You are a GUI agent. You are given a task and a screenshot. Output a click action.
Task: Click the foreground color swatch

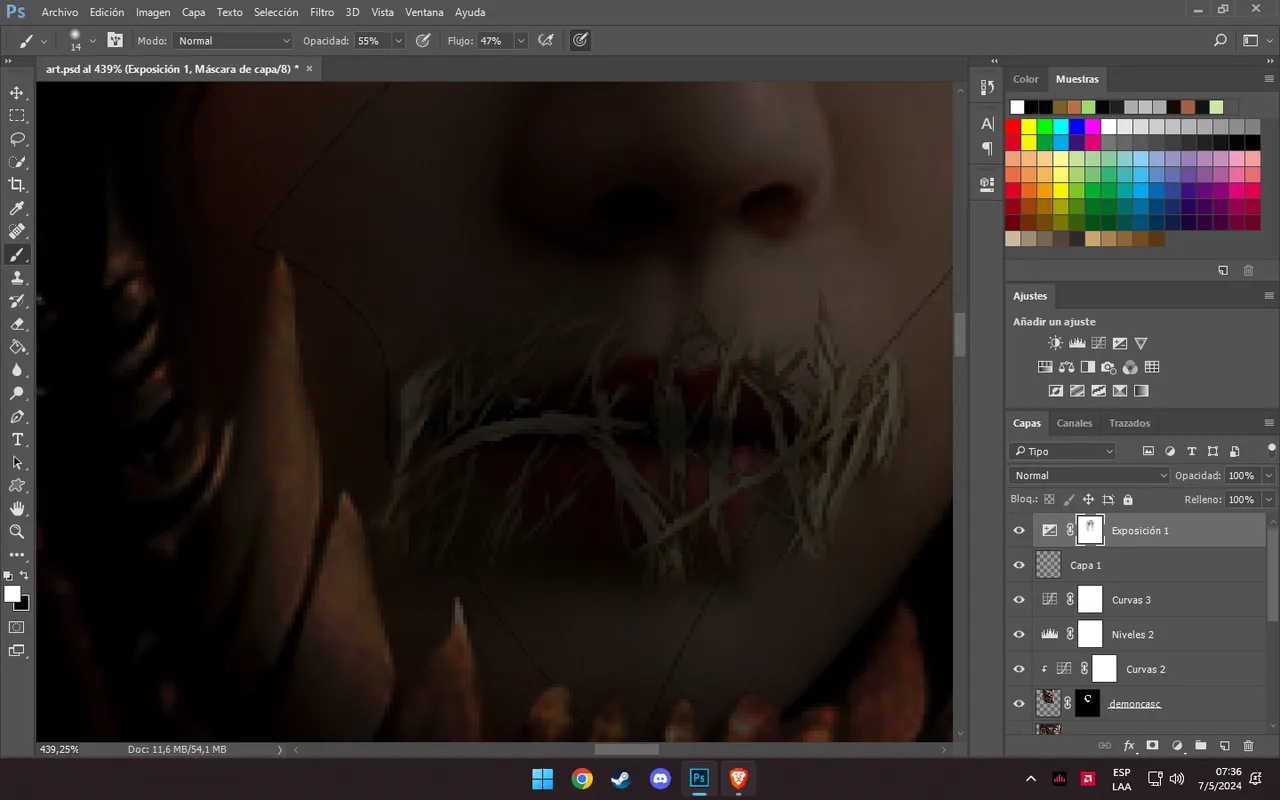12,594
